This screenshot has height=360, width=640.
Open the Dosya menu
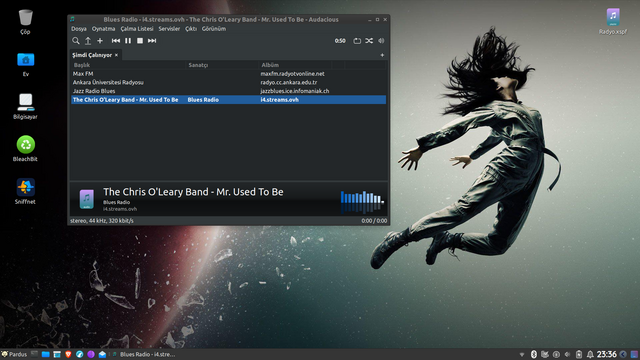point(79,29)
